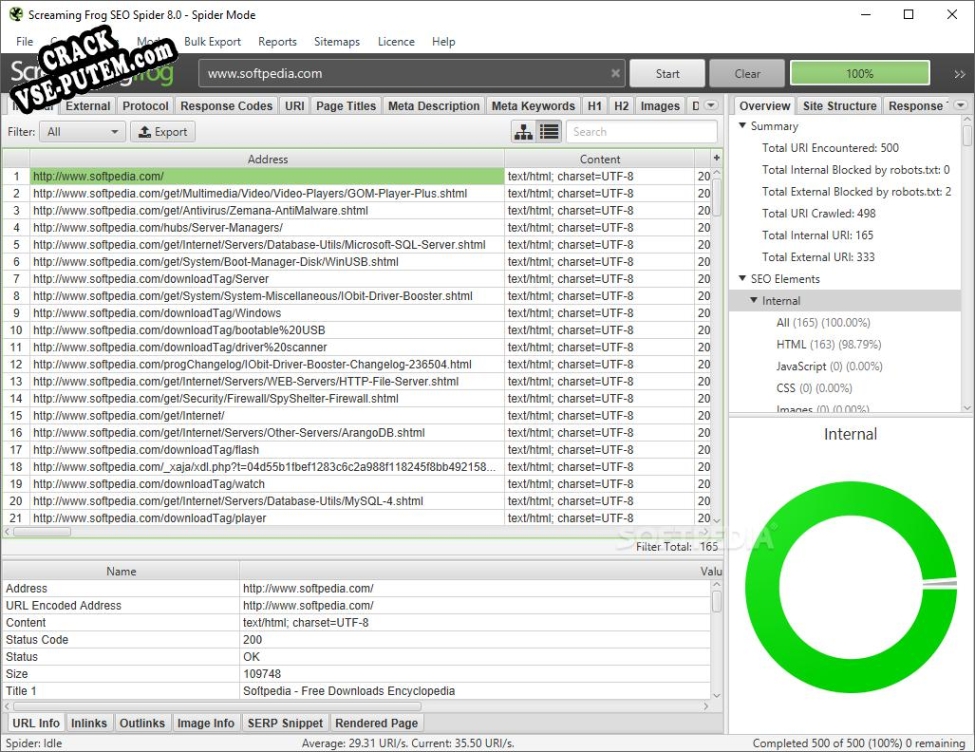Open the Response Codes tab
The width and height of the screenshot is (975, 752).
(226, 106)
